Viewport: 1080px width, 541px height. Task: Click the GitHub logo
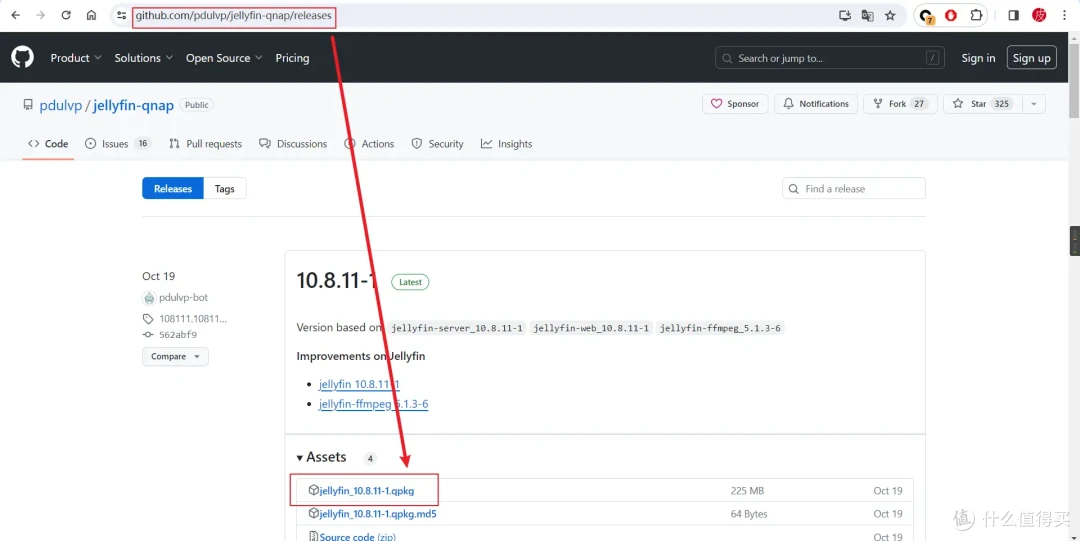pos(22,57)
